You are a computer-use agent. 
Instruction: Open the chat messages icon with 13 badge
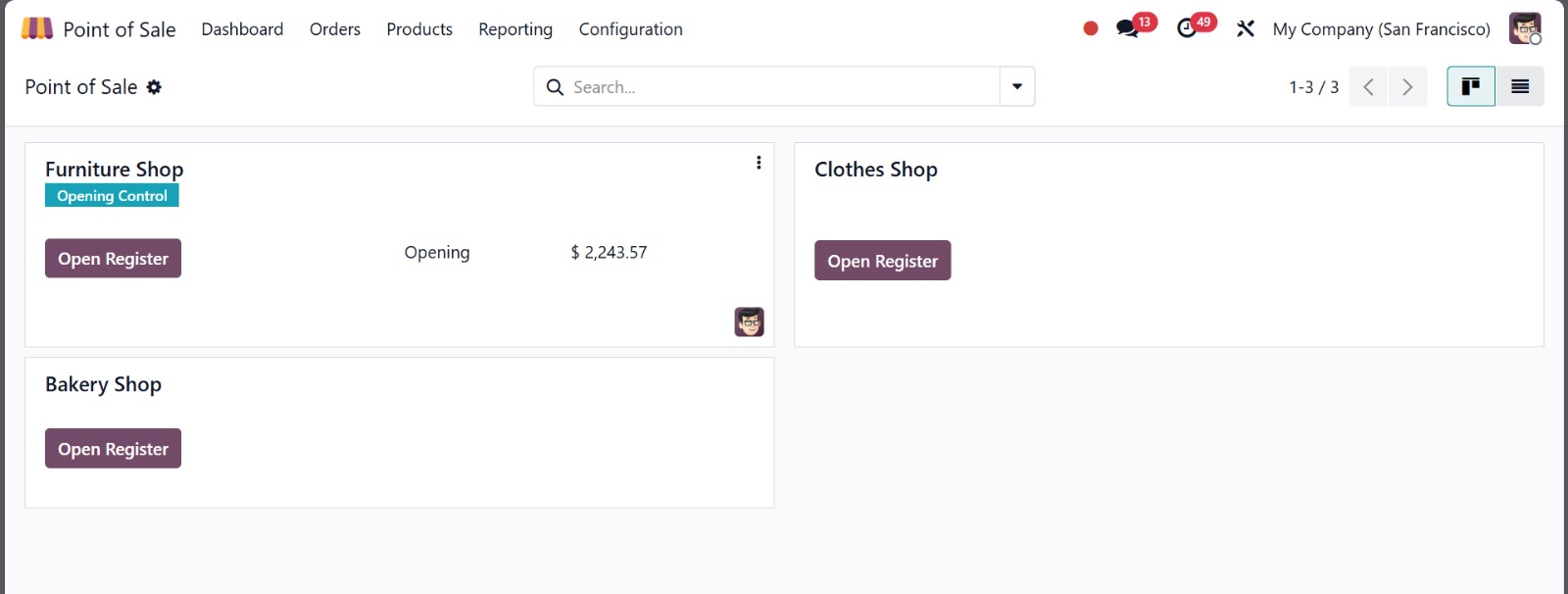click(x=1128, y=28)
